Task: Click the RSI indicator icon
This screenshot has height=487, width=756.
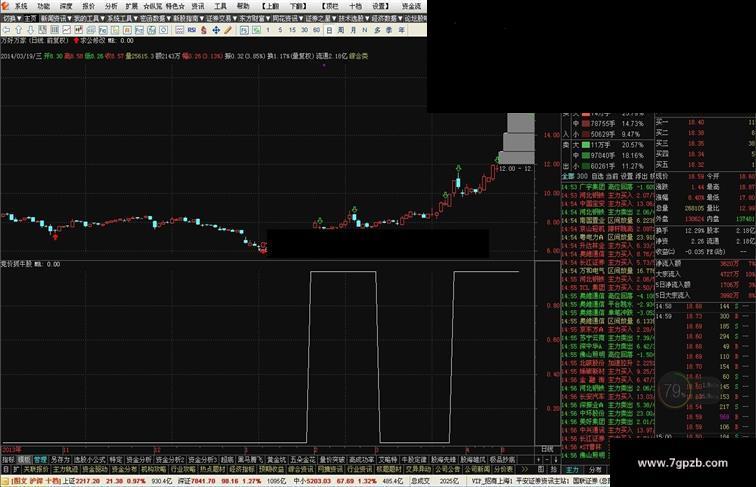Action: point(192,30)
